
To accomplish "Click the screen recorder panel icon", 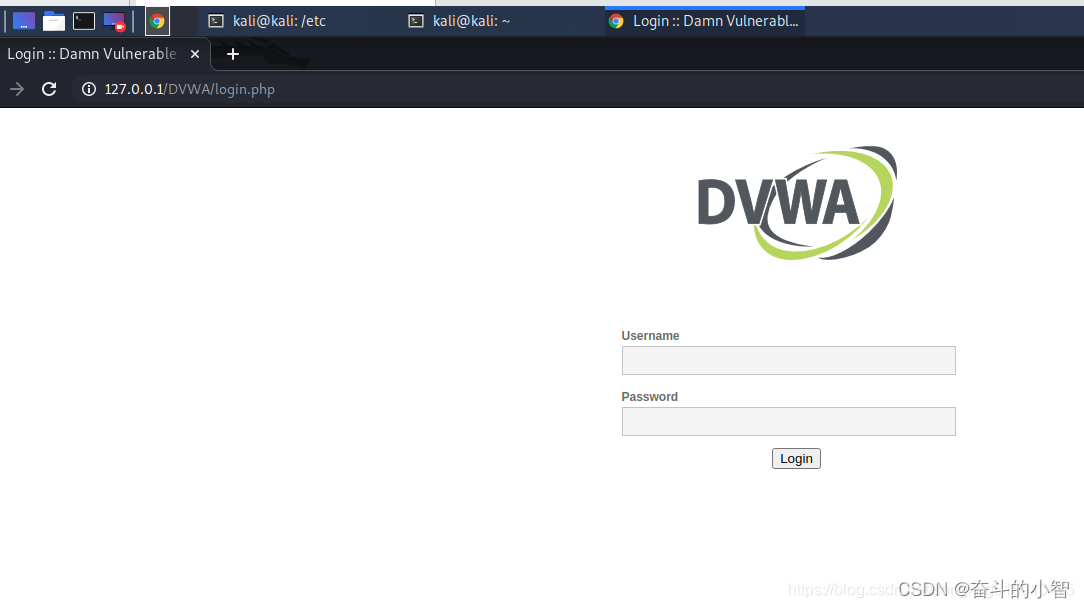I will pos(114,21).
